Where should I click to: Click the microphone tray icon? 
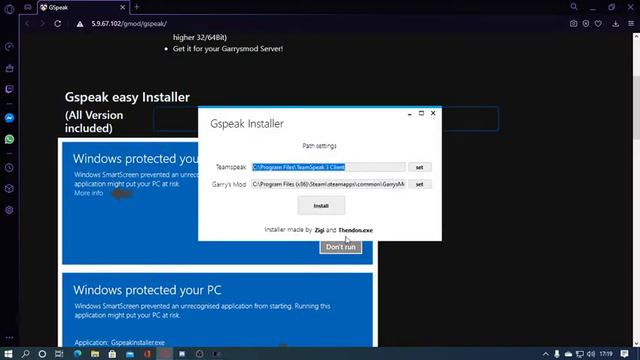(x=557, y=354)
